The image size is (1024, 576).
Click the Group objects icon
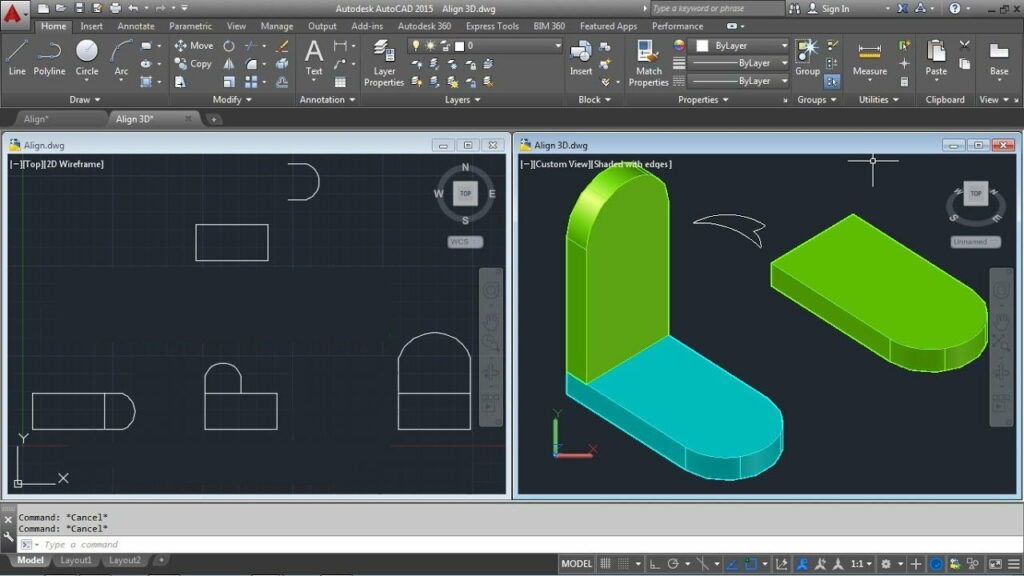click(807, 55)
